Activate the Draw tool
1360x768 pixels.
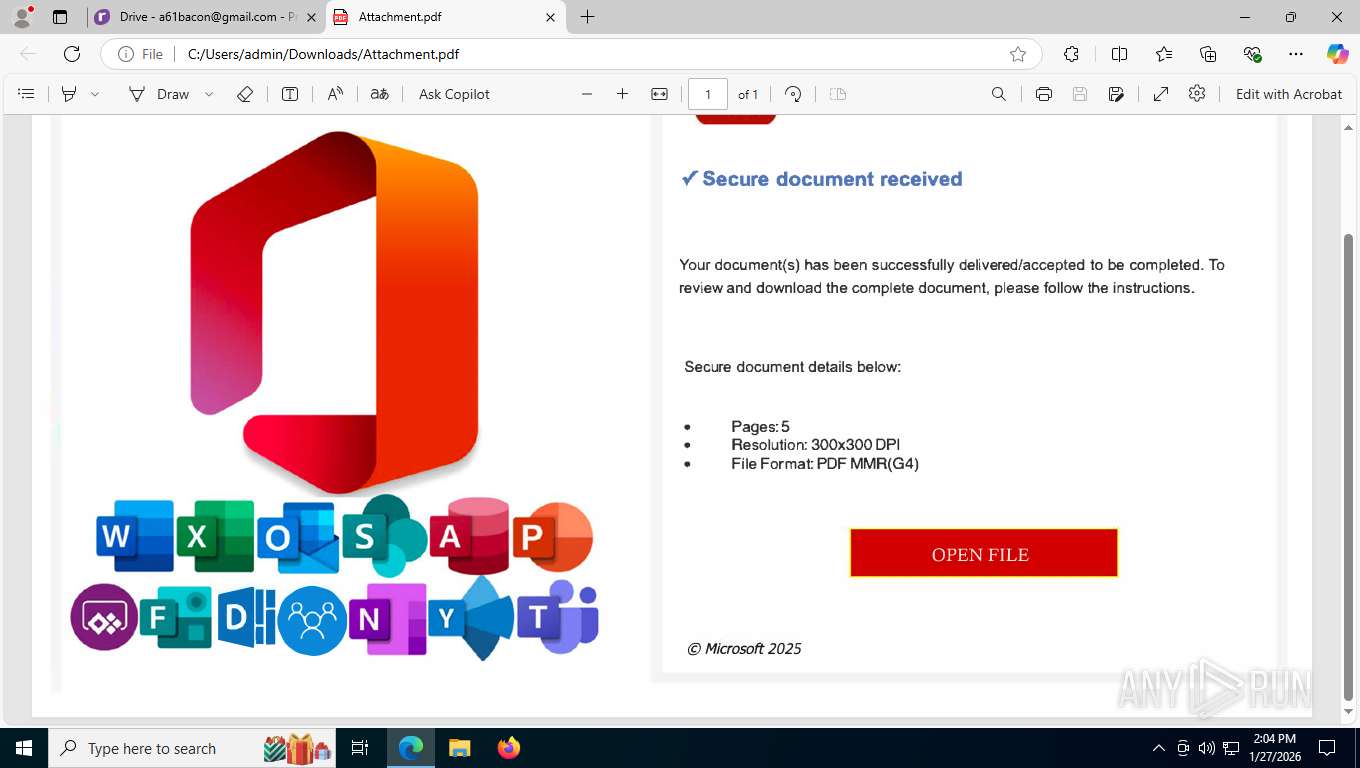pos(158,94)
